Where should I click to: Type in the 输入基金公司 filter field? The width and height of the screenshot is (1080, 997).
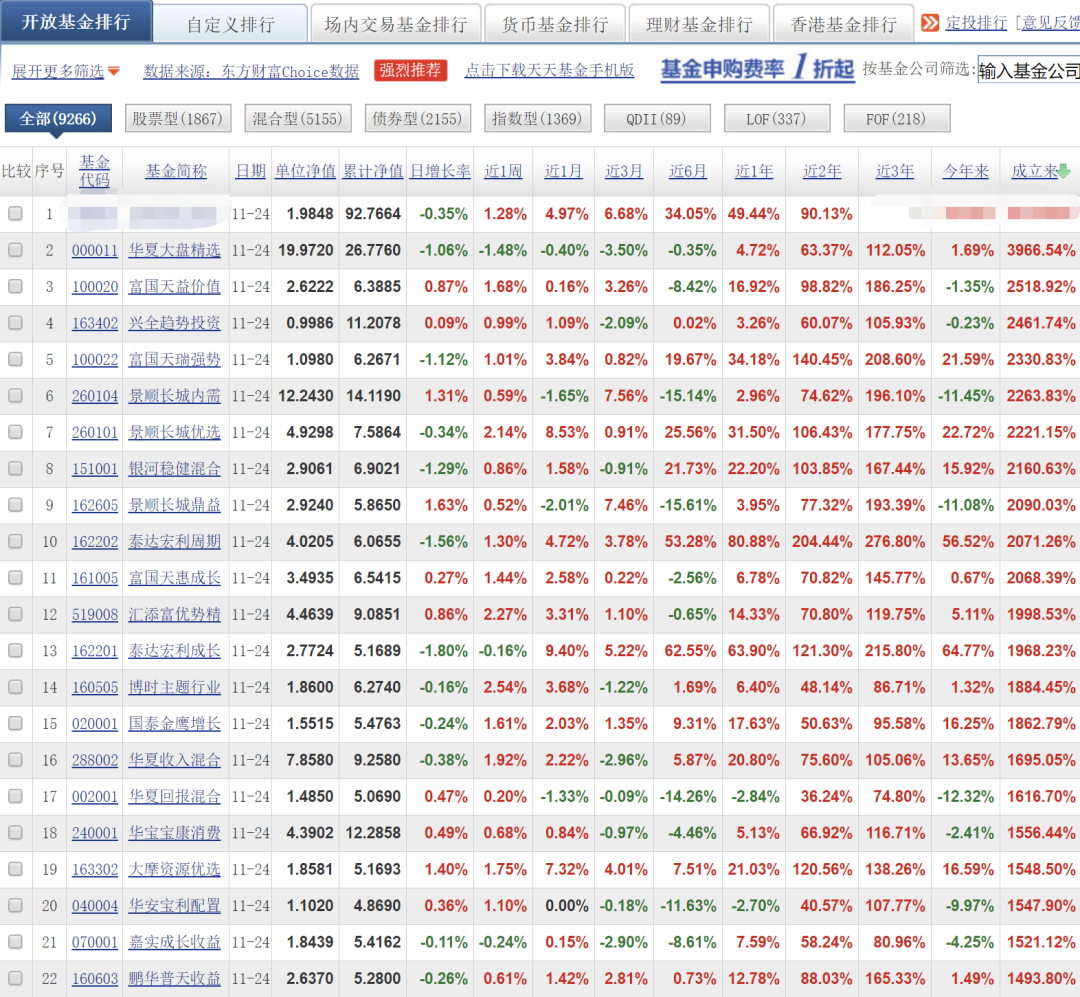tap(1028, 71)
